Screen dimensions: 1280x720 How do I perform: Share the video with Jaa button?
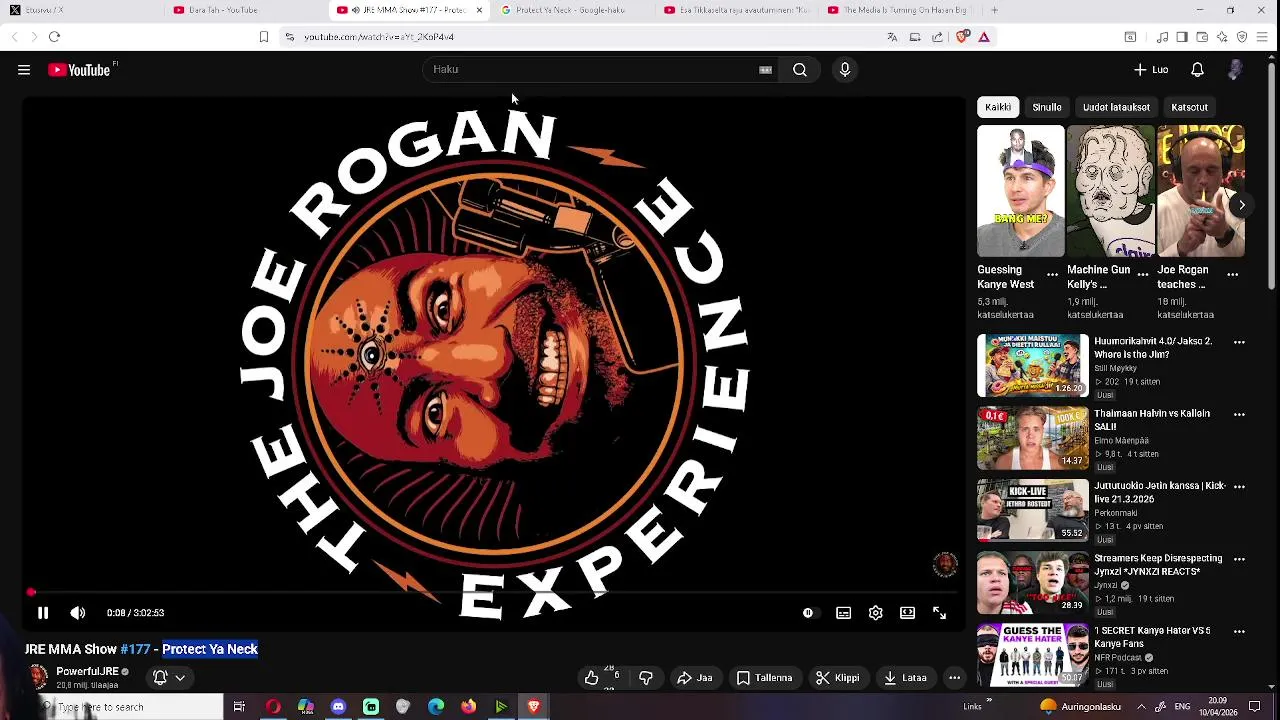[695, 678]
